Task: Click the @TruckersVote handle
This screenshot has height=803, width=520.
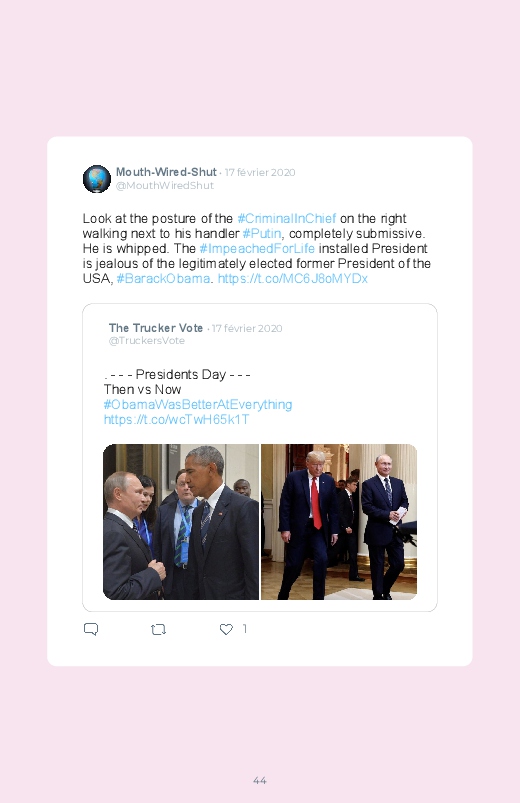Action: pyautogui.click(x=147, y=341)
